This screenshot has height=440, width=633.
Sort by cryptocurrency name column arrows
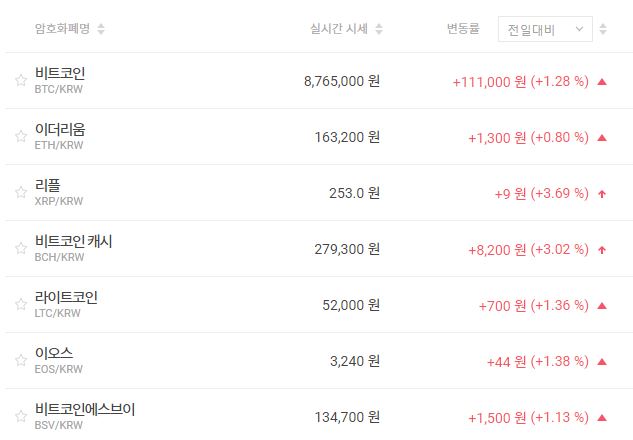tap(101, 29)
